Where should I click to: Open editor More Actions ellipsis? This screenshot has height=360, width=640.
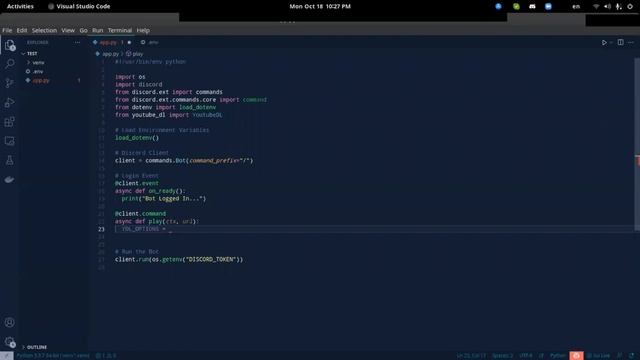click(631, 42)
